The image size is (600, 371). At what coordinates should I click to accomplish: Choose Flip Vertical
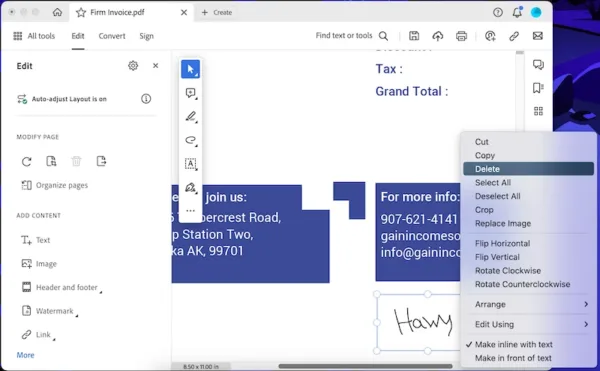[x=528, y=257]
